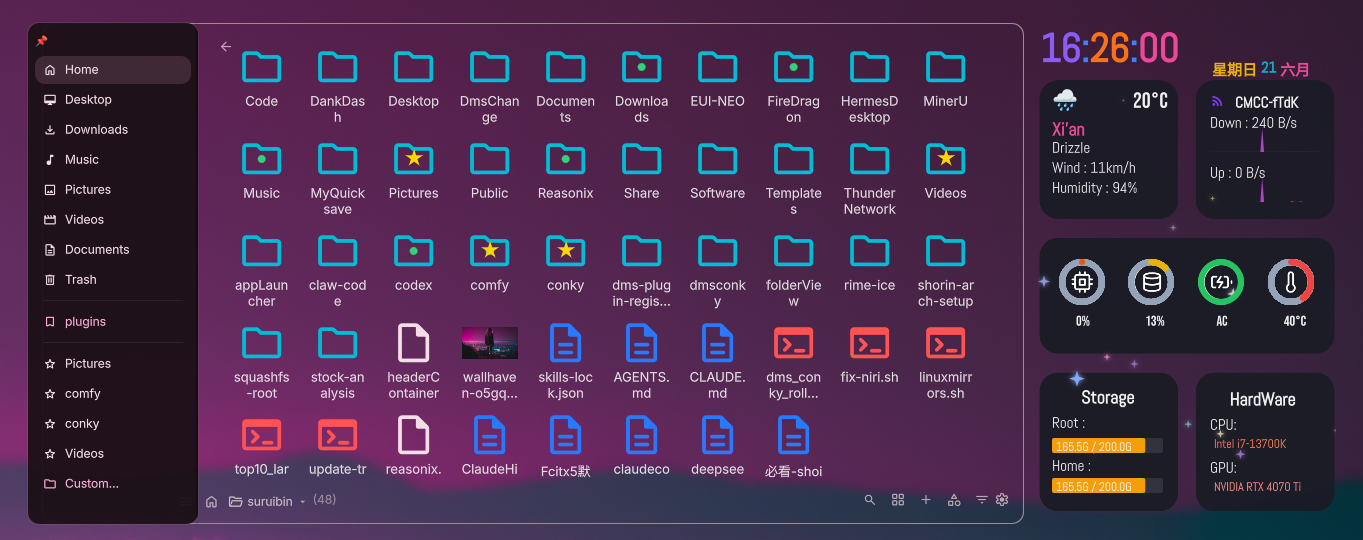The height and width of the screenshot is (540, 1363).
Task: Click the Intel i7-13700K CPU text
Action: coord(1250,444)
